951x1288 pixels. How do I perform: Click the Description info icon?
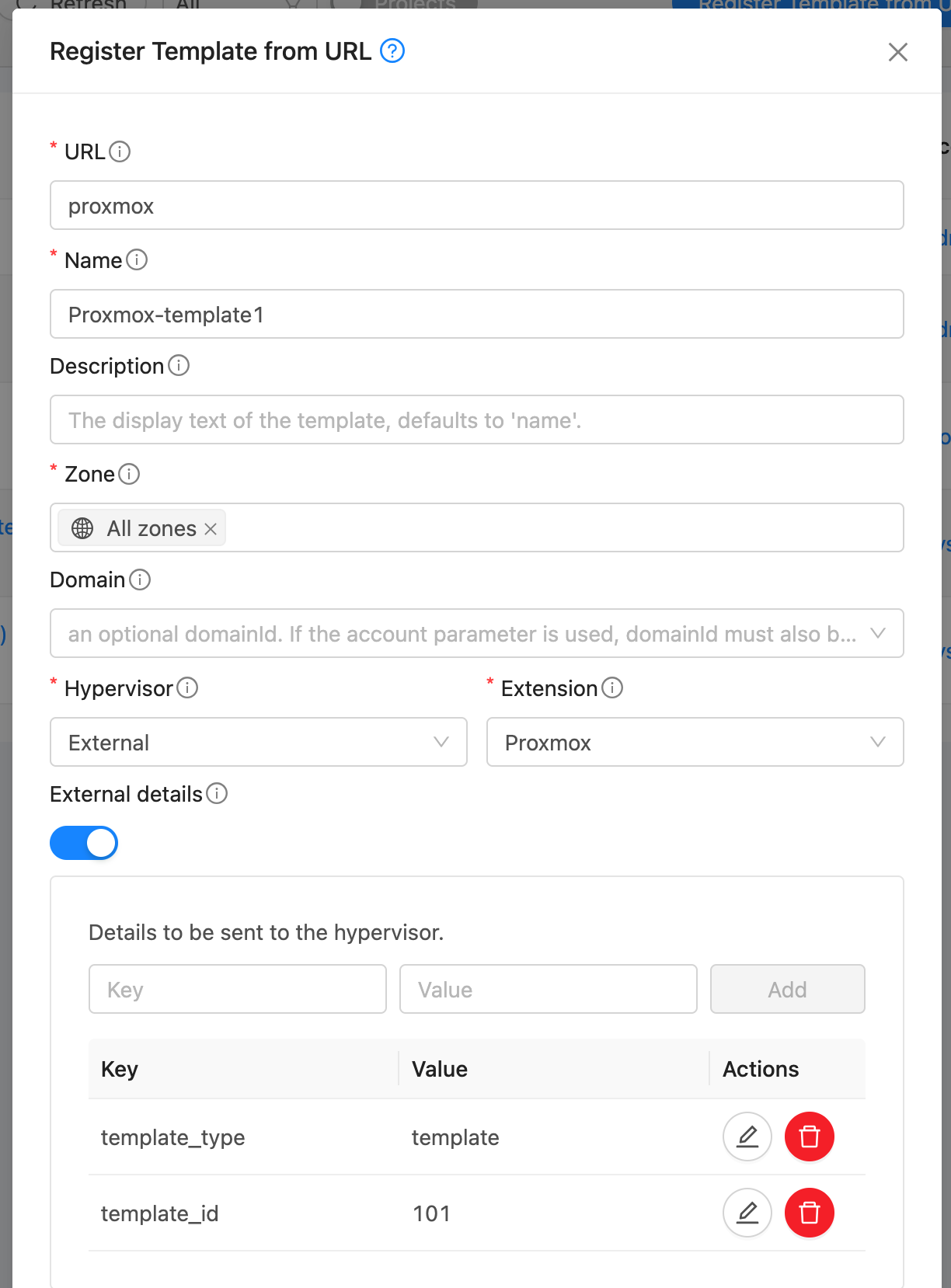click(179, 365)
